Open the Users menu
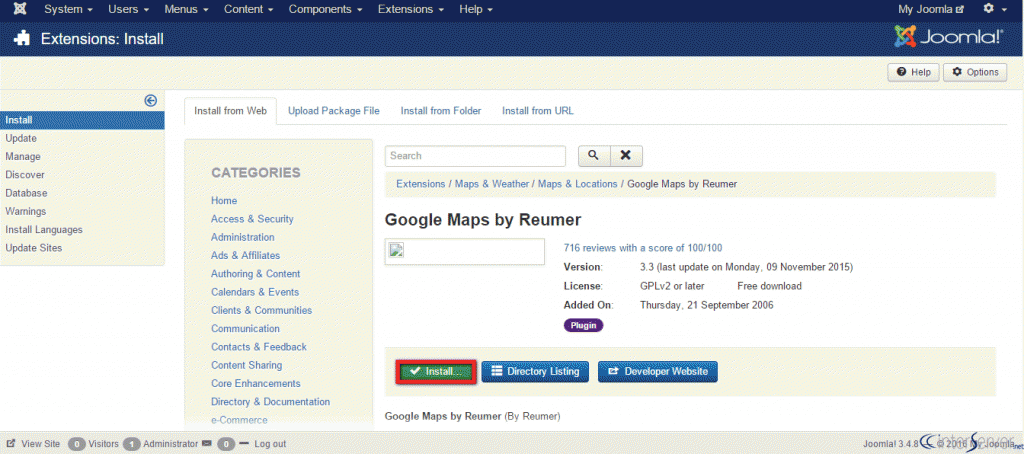This screenshot has height=454, width=1024. (x=129, y=9)
